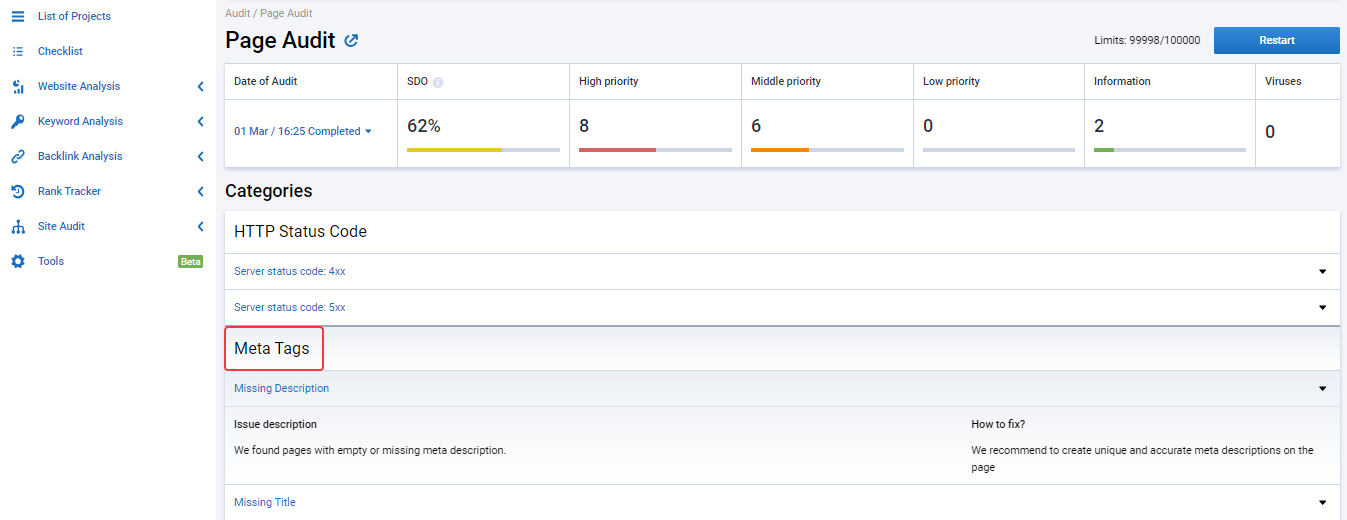The image size is (1347, 520).
Task: Click the Website Analysis icon in sidebar
Action: coord(17,86)
